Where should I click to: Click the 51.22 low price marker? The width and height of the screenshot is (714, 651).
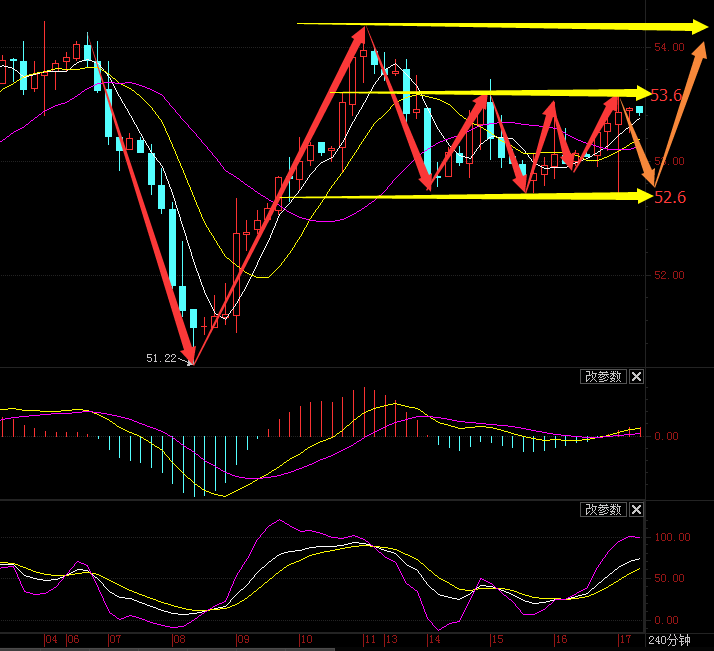(x=160, y=358)
